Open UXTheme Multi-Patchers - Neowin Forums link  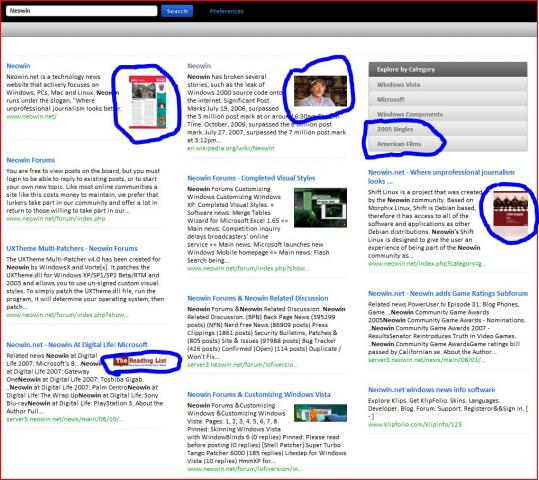click(x=72, y=249)
